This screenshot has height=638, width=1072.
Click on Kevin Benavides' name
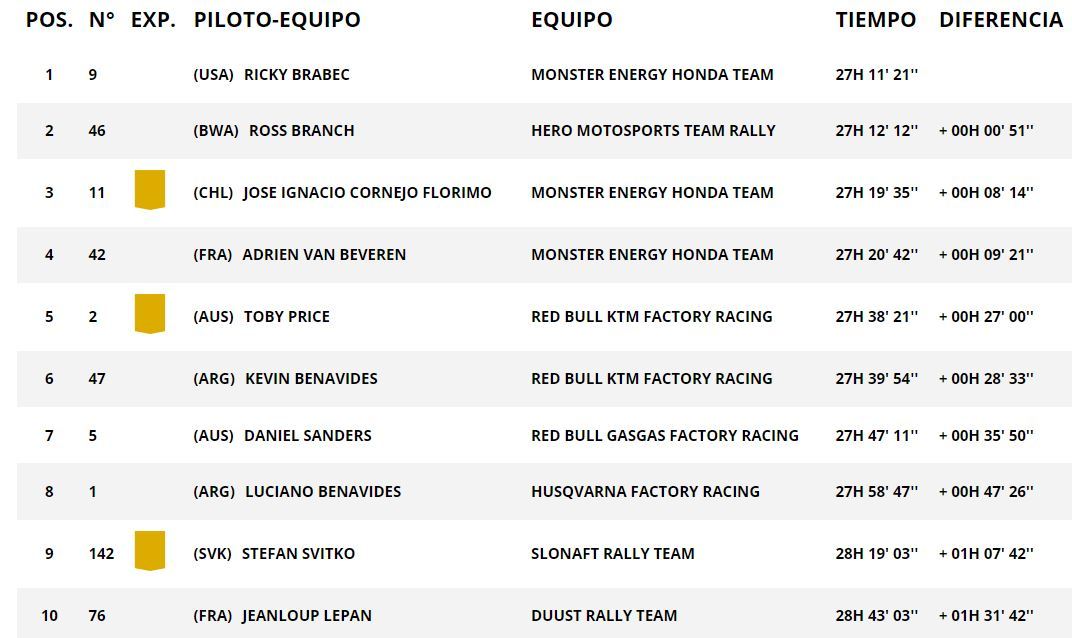click(x=312, y=378)
